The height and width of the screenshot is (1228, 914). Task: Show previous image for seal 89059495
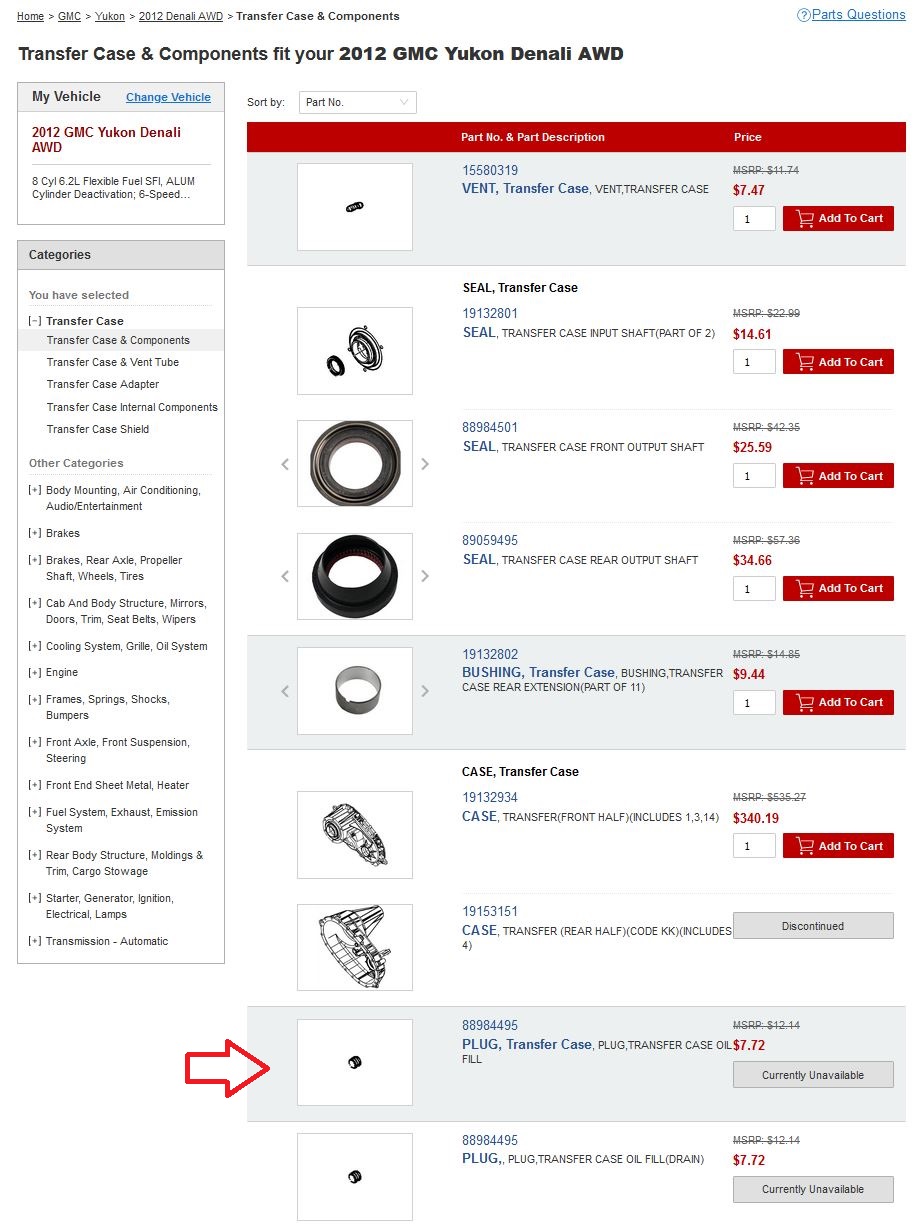tap(285, 576)
